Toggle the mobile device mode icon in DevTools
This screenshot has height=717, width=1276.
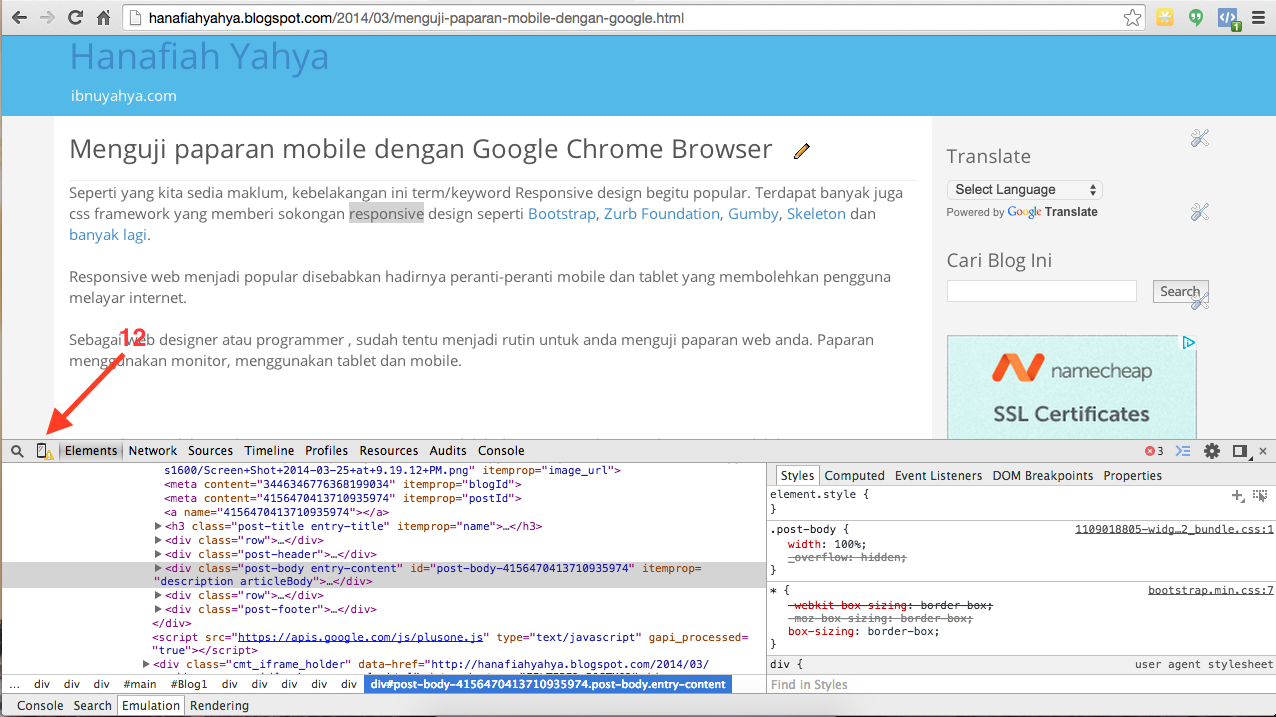[x=45, y=451]
